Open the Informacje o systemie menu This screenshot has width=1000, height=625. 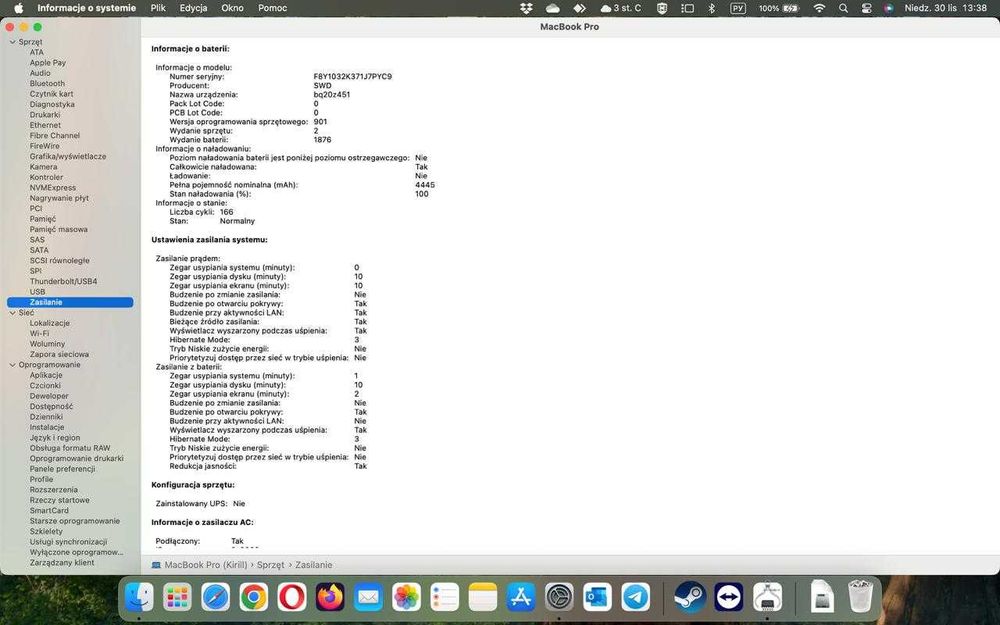(x=86, y=8)
